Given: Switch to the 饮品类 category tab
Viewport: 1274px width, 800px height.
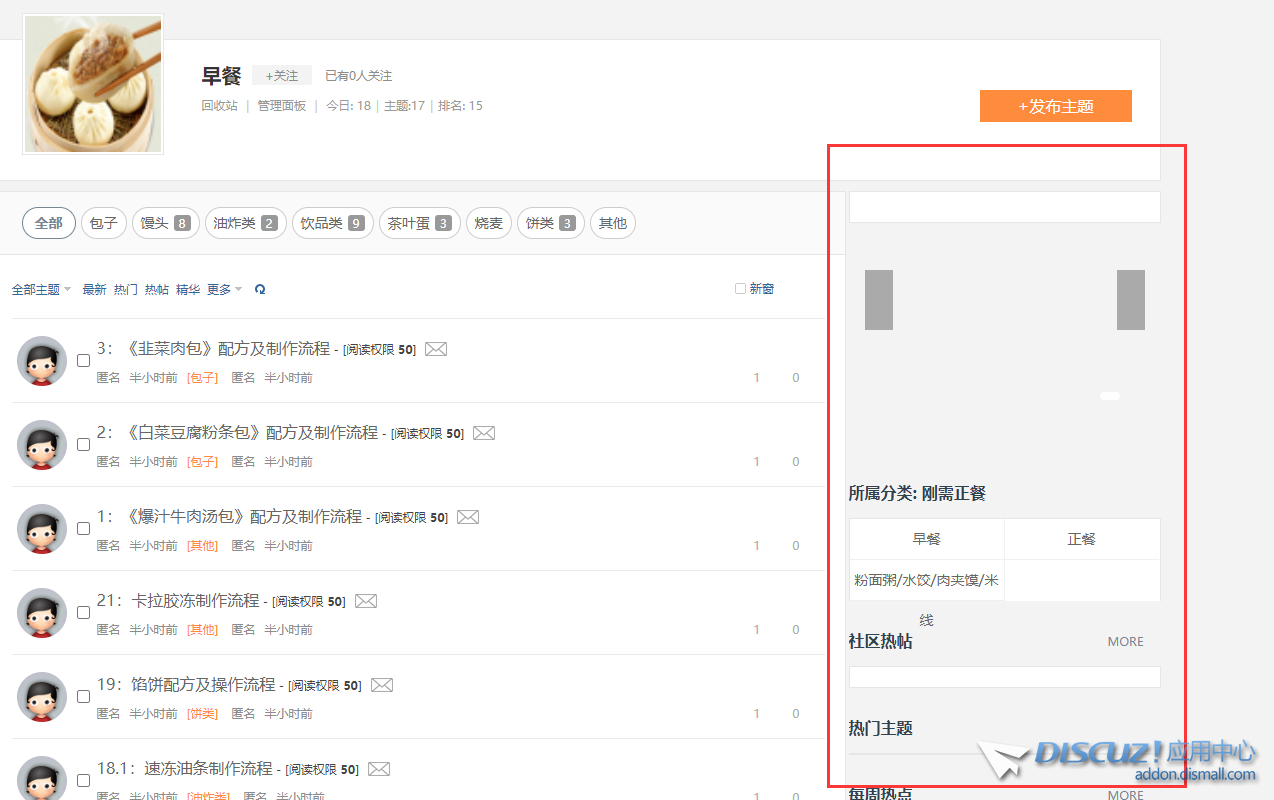Looking at the screenshot, I should (333, 223).
